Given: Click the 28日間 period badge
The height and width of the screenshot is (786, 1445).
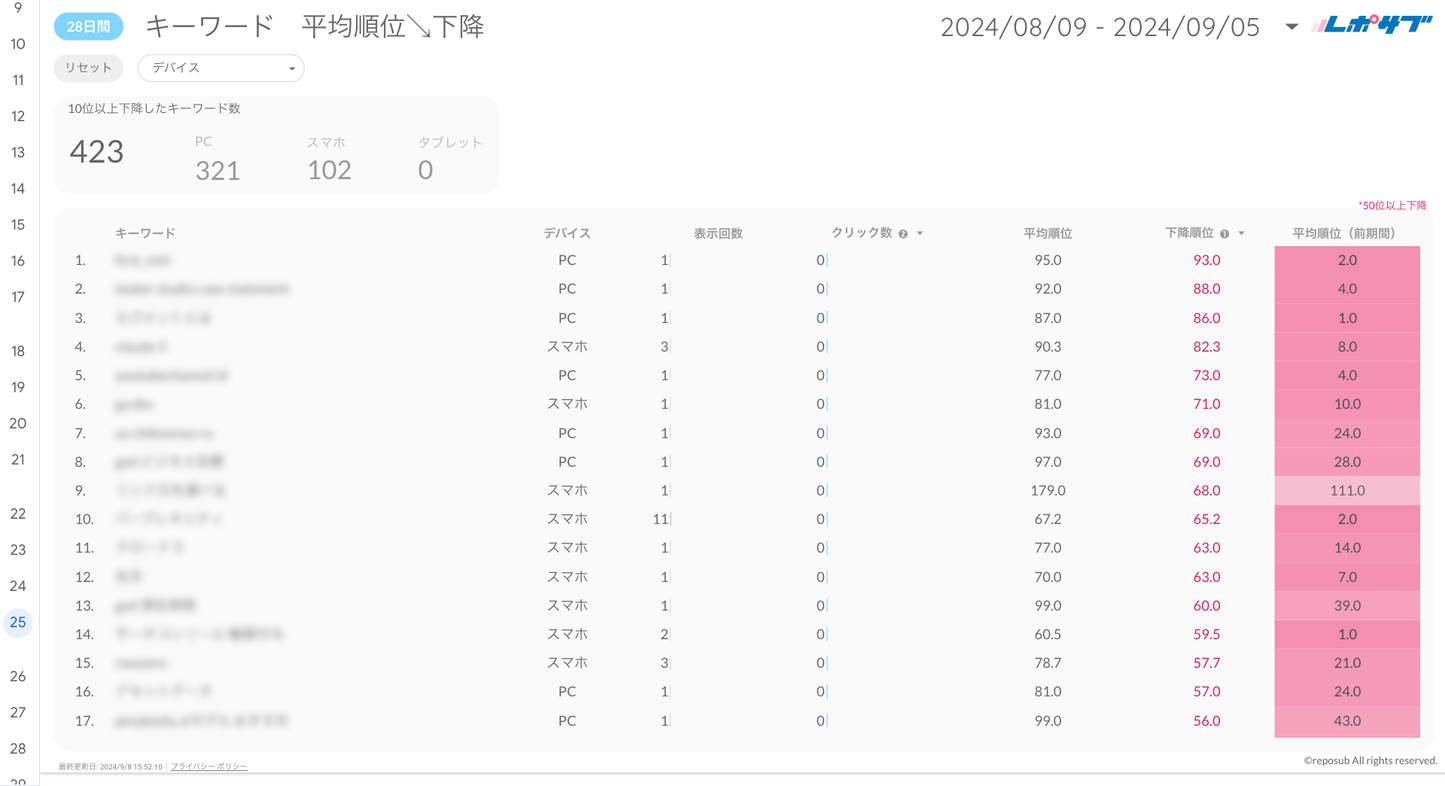Looking at the screenshot, I should pos(88,27).
